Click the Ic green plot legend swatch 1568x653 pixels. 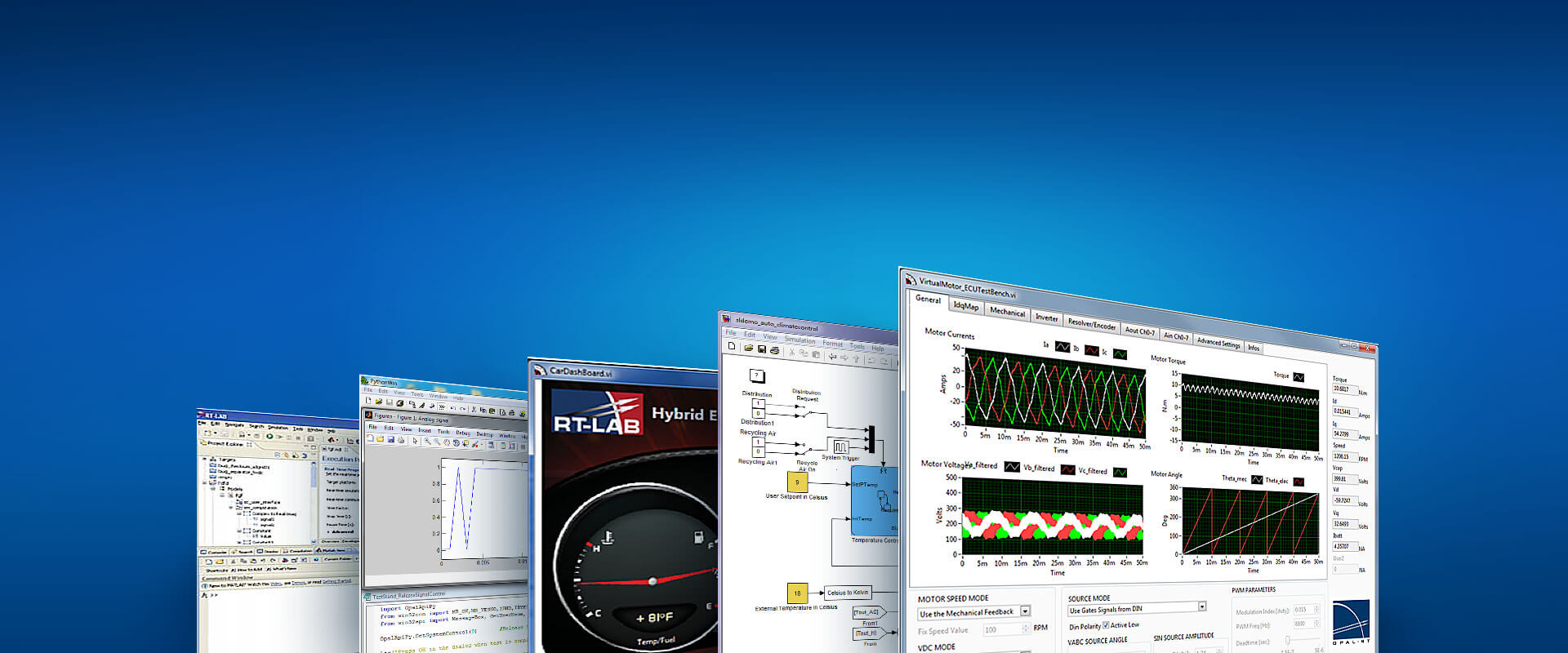(1120, 354)
